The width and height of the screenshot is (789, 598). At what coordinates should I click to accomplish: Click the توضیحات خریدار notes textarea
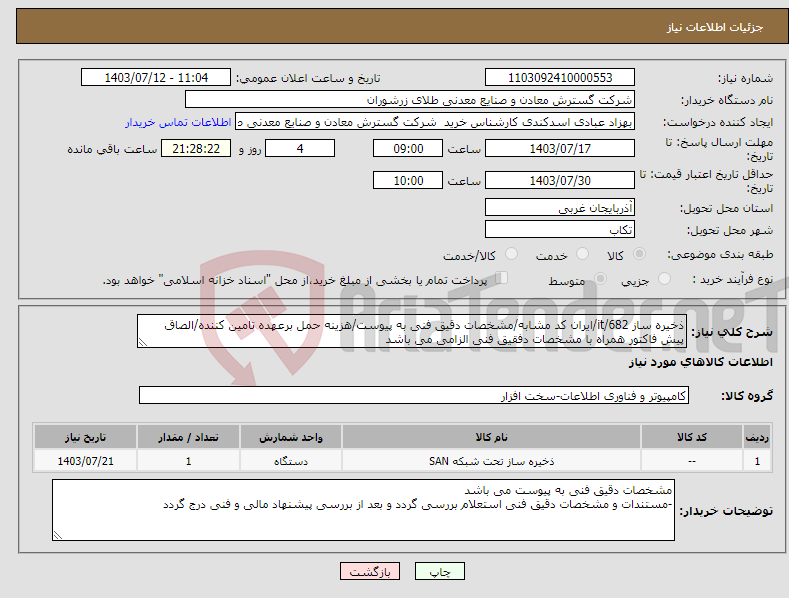363,510
